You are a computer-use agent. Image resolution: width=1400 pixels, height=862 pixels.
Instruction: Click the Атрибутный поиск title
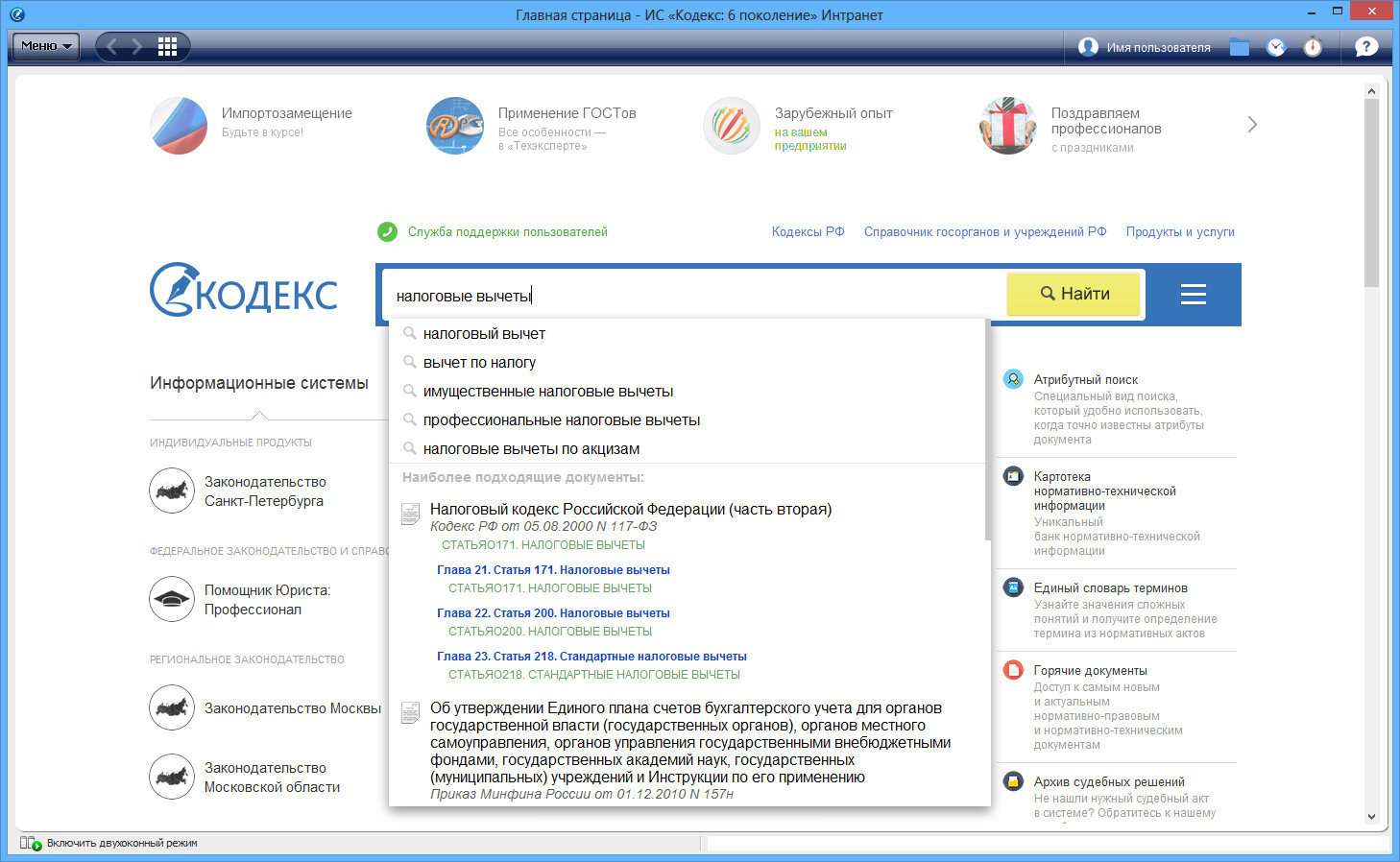coord(1085,380)
